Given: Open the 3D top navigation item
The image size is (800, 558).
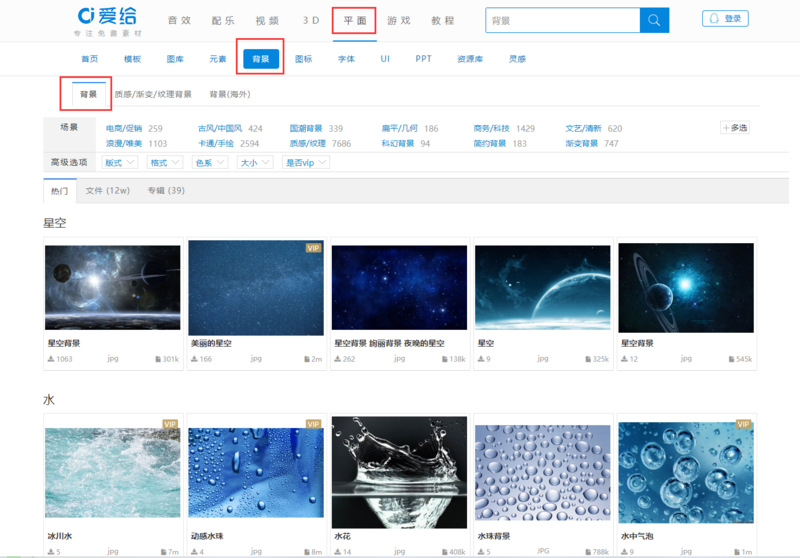Looking at the screenshot, I should pos(311,20).
